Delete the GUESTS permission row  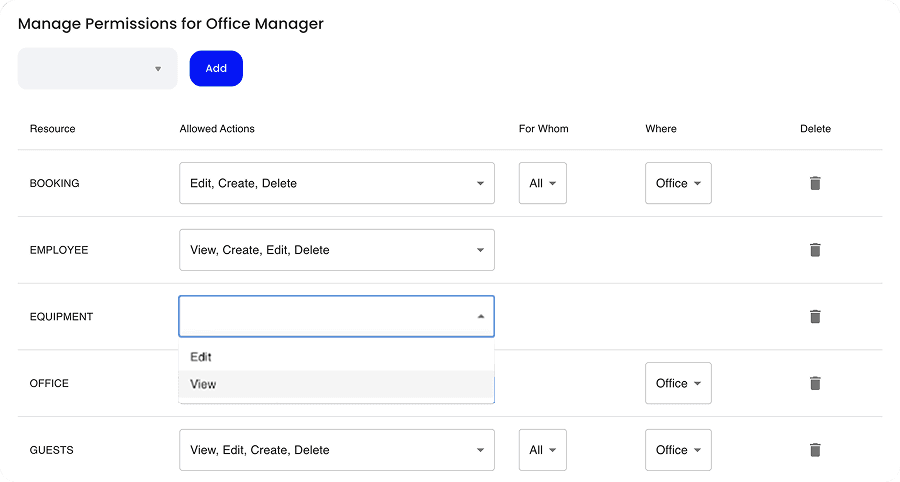tap(815, 449)
